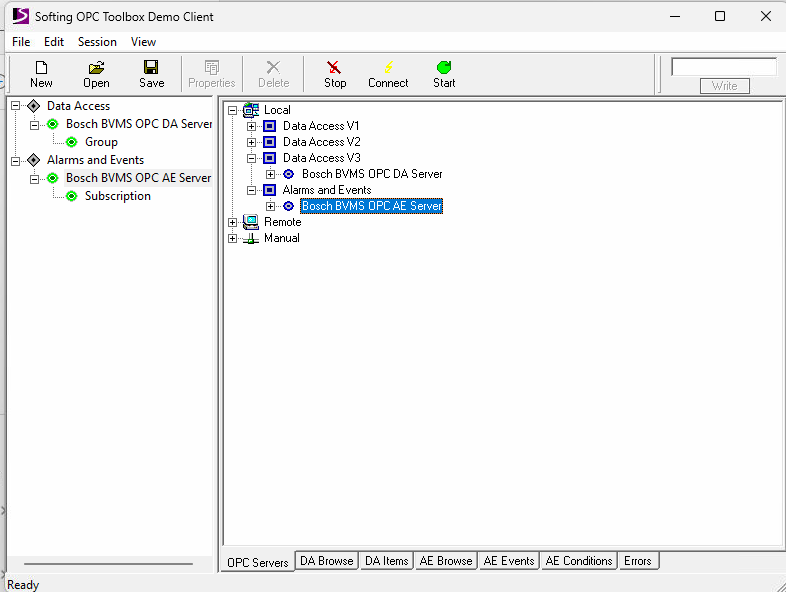Select Bosch BVMS OPC DA Server under V3

tap(372, 174)
